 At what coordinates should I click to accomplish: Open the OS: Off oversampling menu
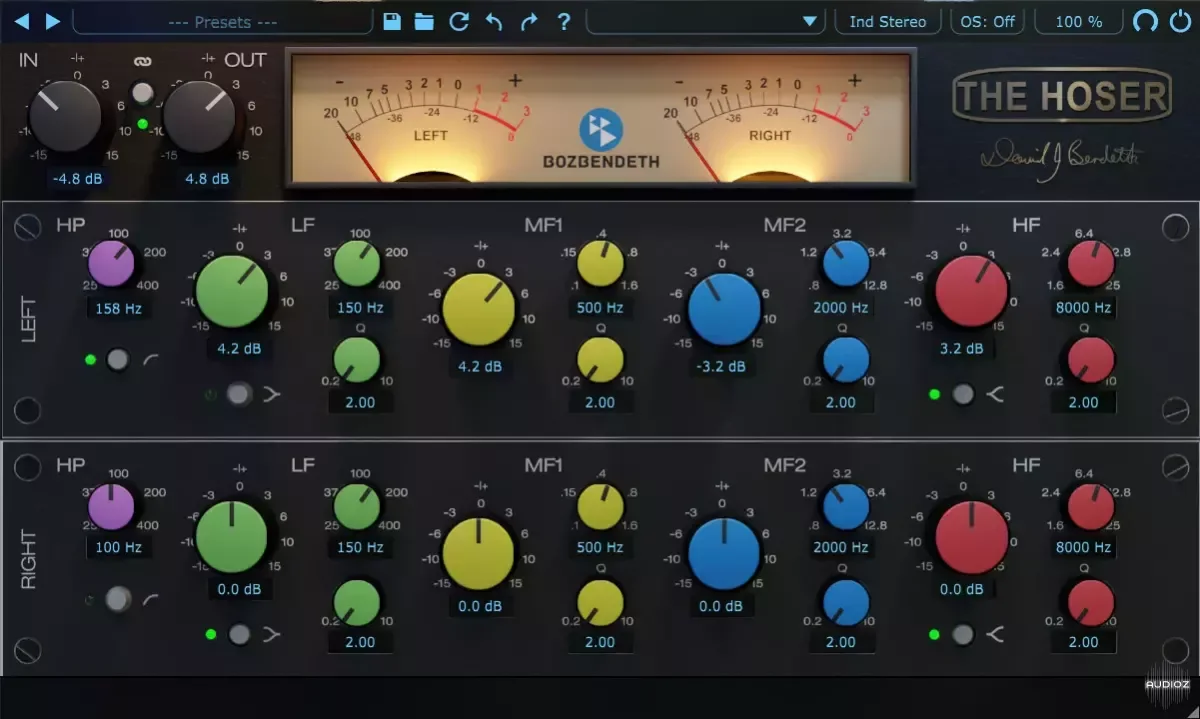point(988,21)
